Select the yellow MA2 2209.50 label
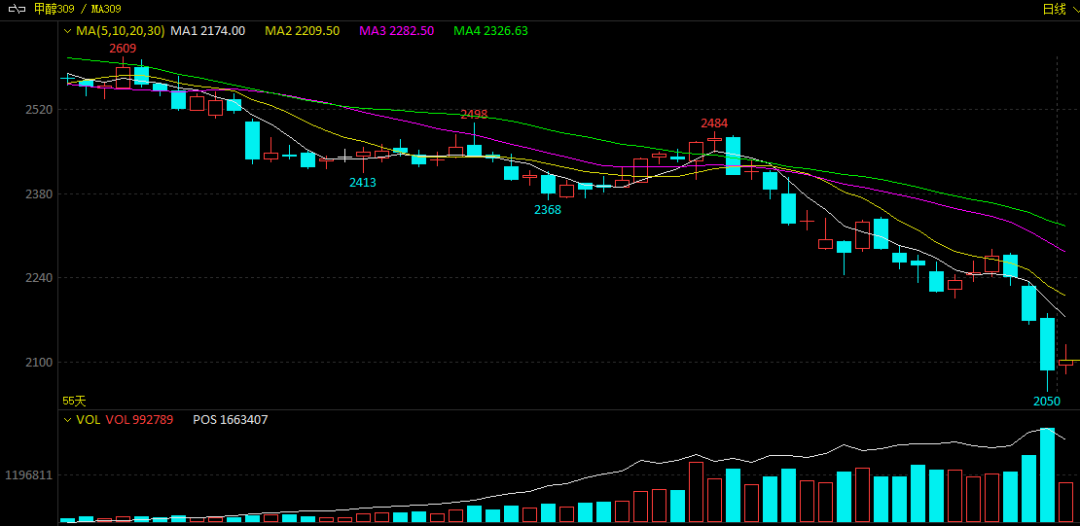 (x=302, y=31)
